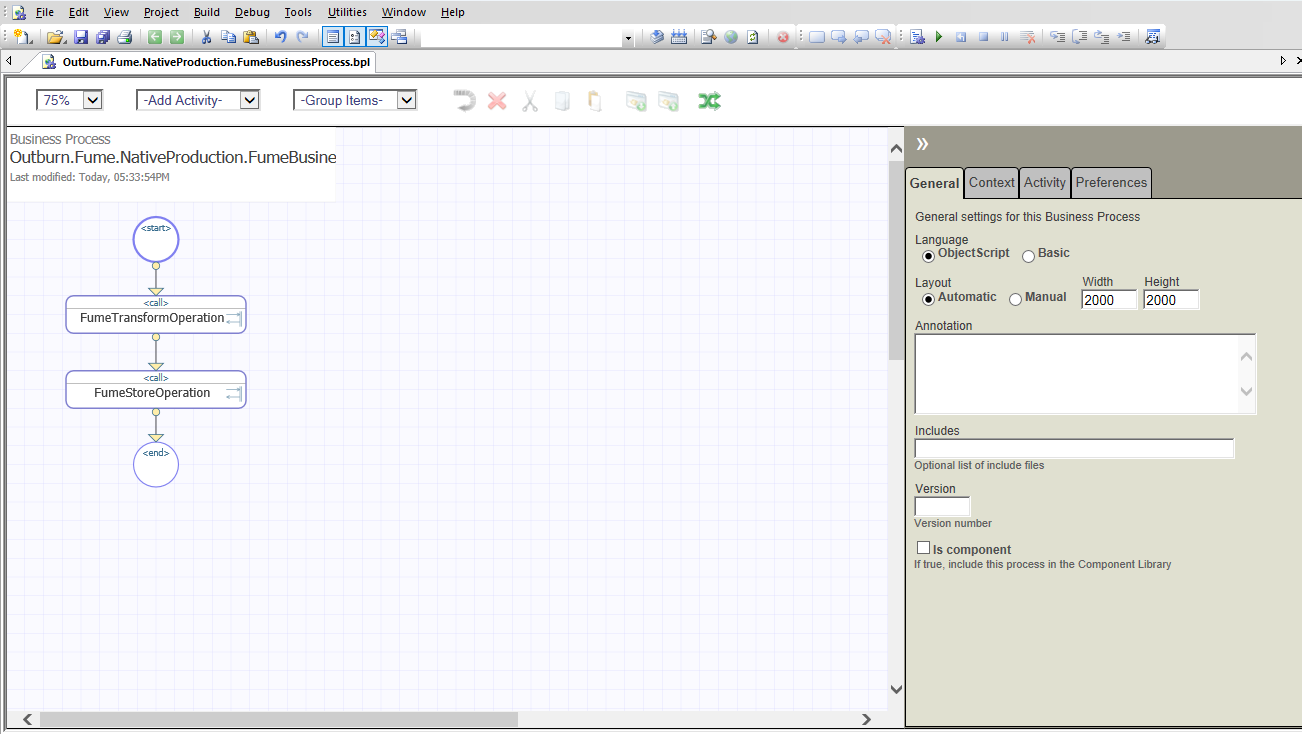Image resolution: width=1302 pixels, height=734 pixels.
Task: Click the Open folder toolbar icon
Action: pyautogui.click(x=56, y=37)
